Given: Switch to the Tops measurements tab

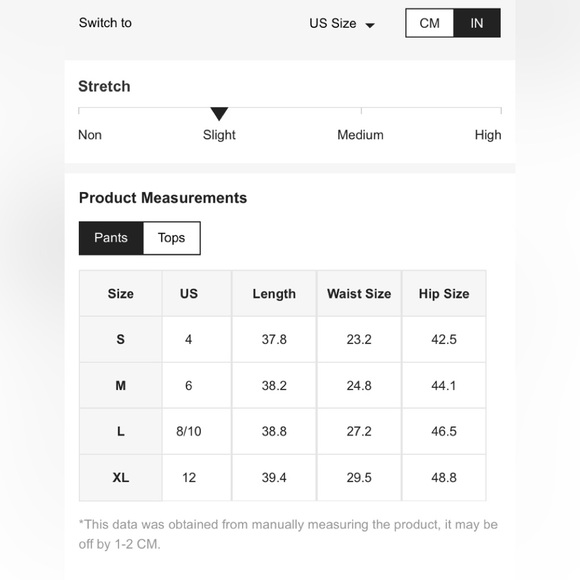Looking at the screenshot, I should pos(172,238).
